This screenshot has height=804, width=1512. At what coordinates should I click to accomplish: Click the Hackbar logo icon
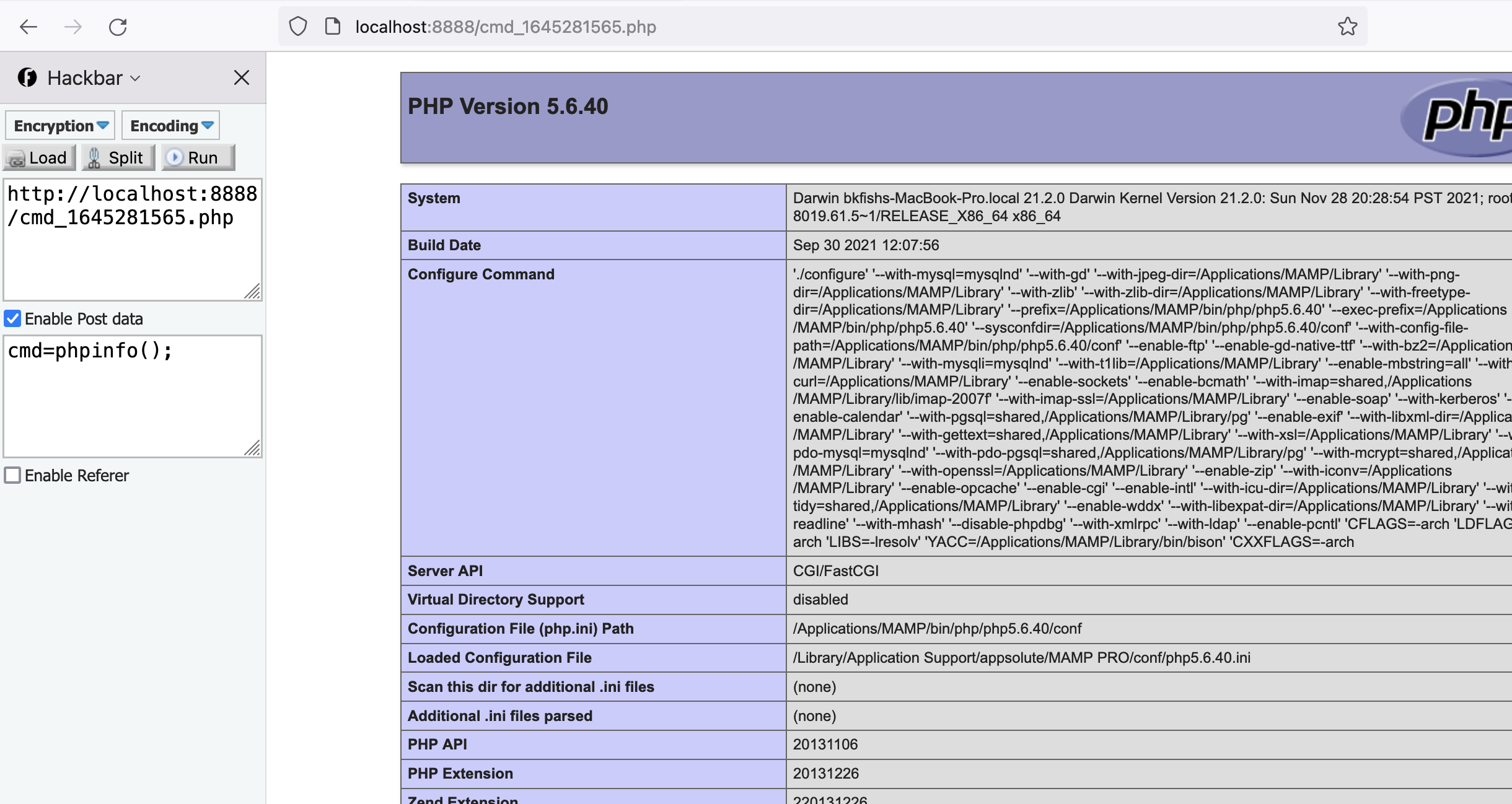(27, 77)
